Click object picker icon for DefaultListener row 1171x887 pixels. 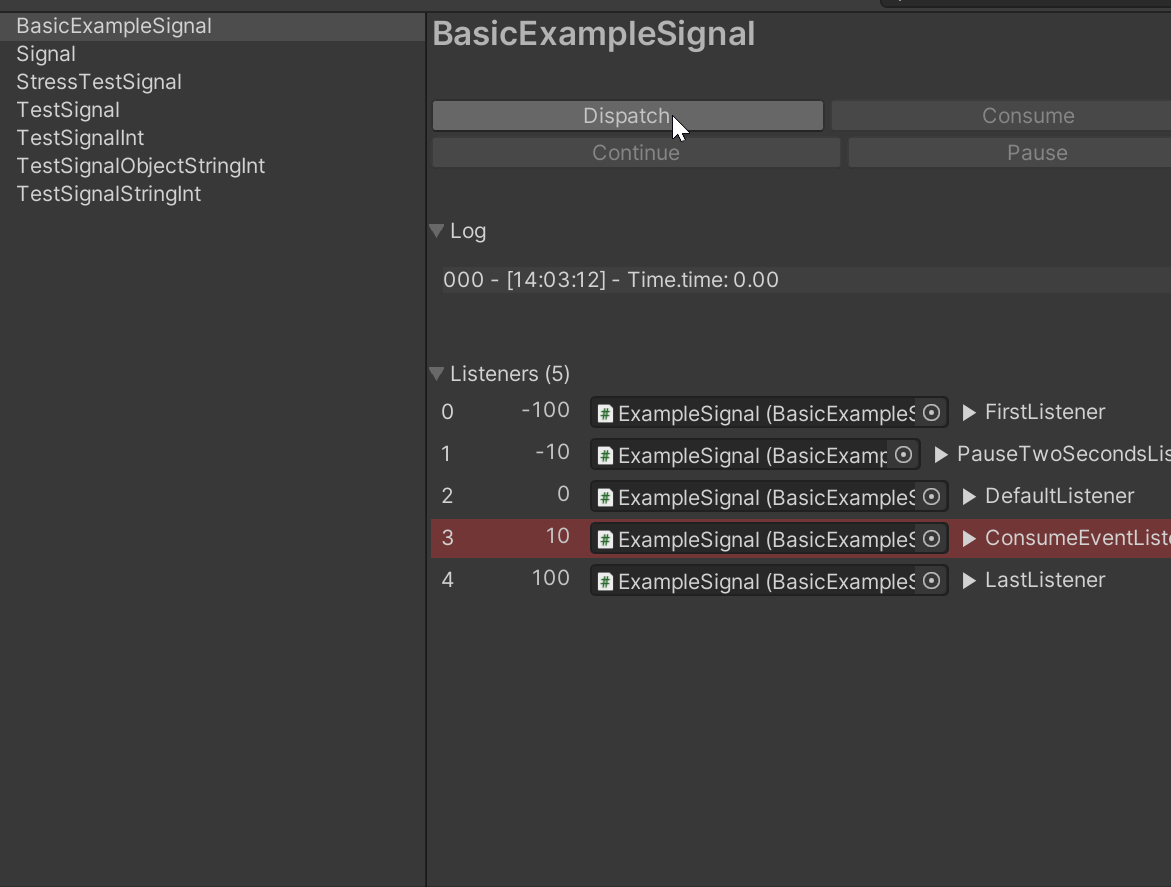[931, 496]
